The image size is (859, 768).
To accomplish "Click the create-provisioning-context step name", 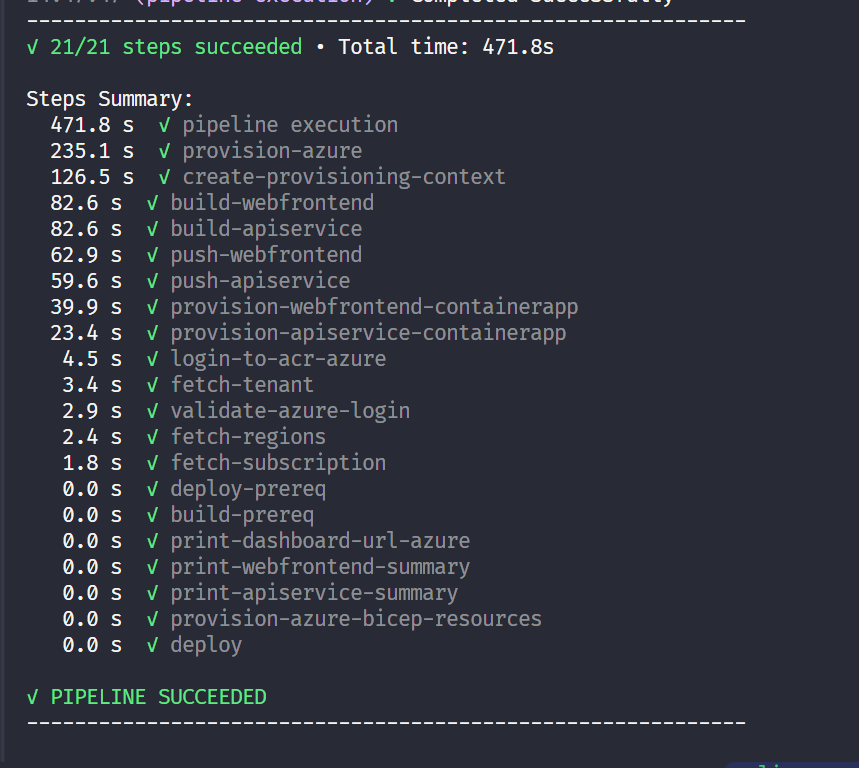I will tap(343, 177).
